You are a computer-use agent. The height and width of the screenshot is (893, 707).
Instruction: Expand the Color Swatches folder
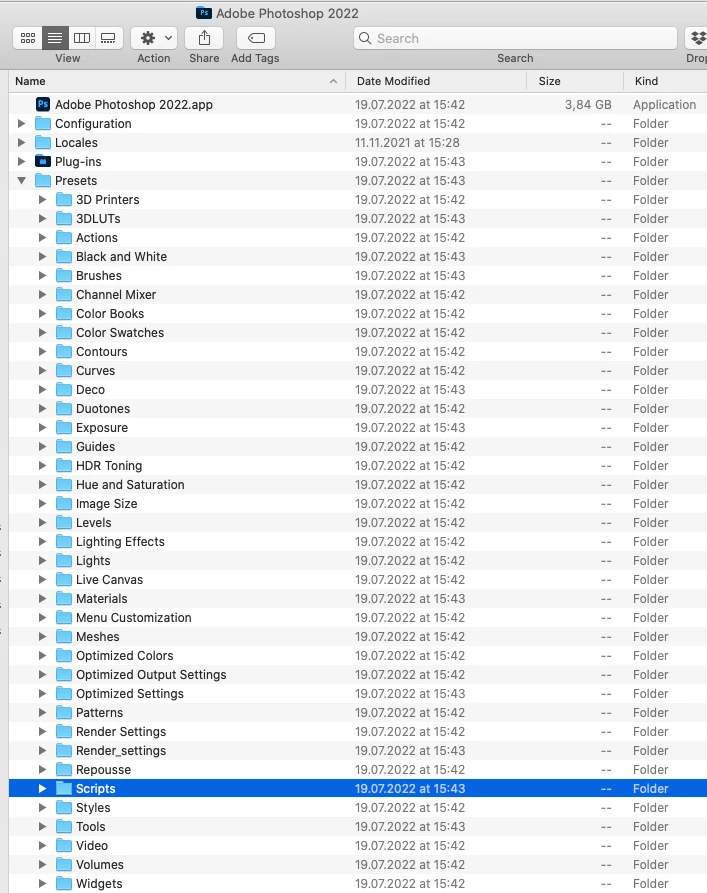coord(42,333)
